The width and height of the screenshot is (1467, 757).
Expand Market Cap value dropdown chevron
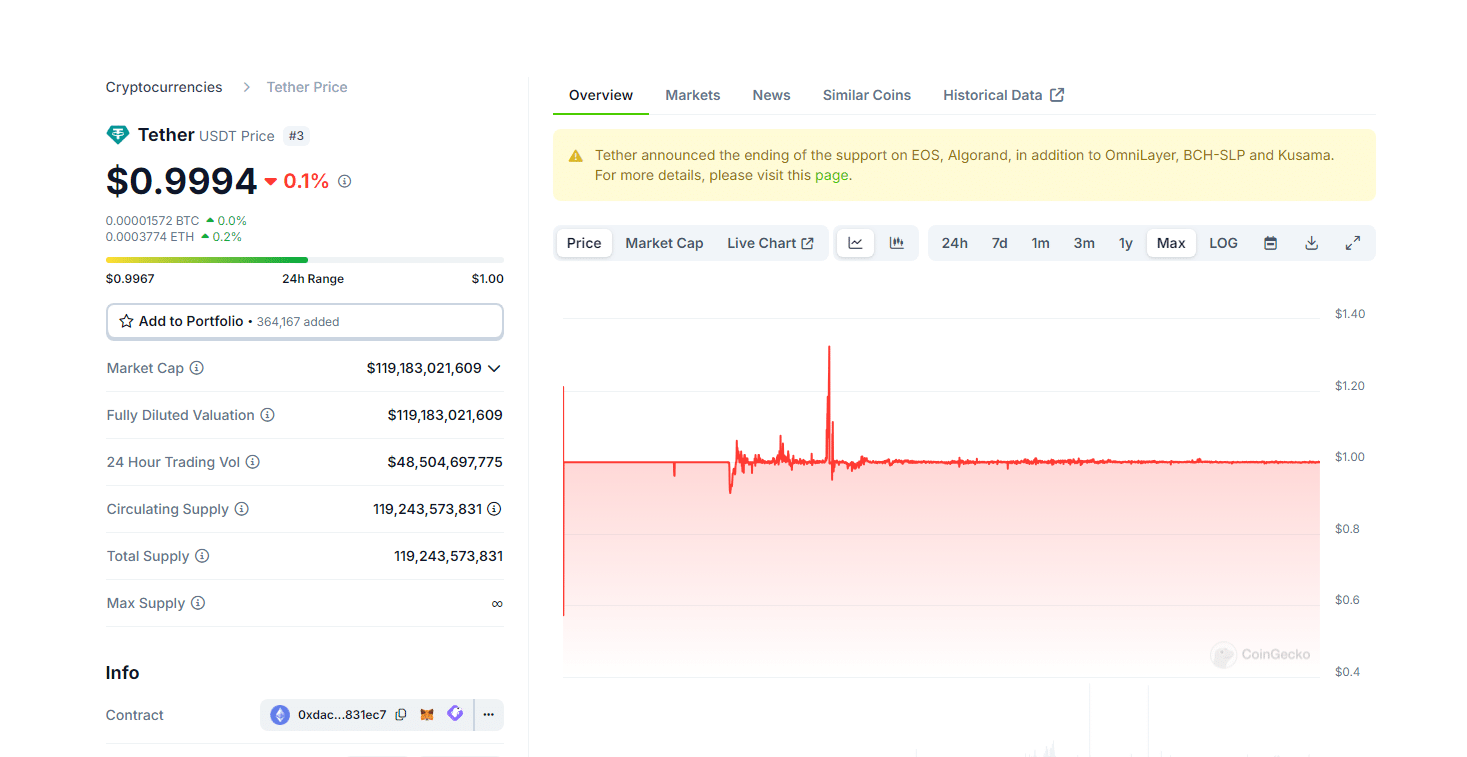point(494,368)
